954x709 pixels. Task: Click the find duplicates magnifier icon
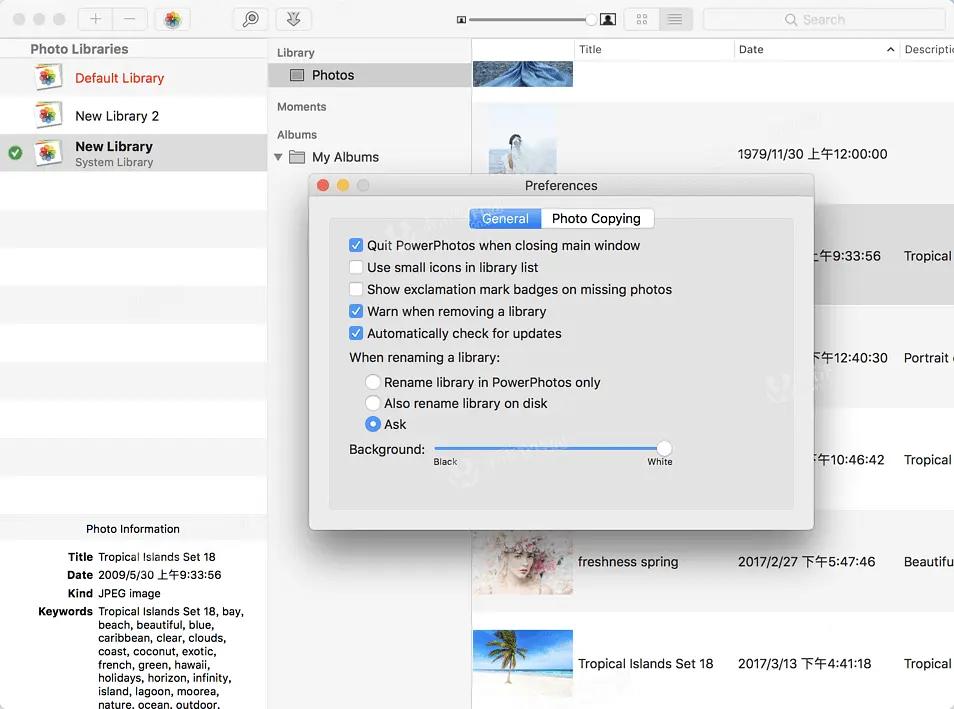pos(251,19)
